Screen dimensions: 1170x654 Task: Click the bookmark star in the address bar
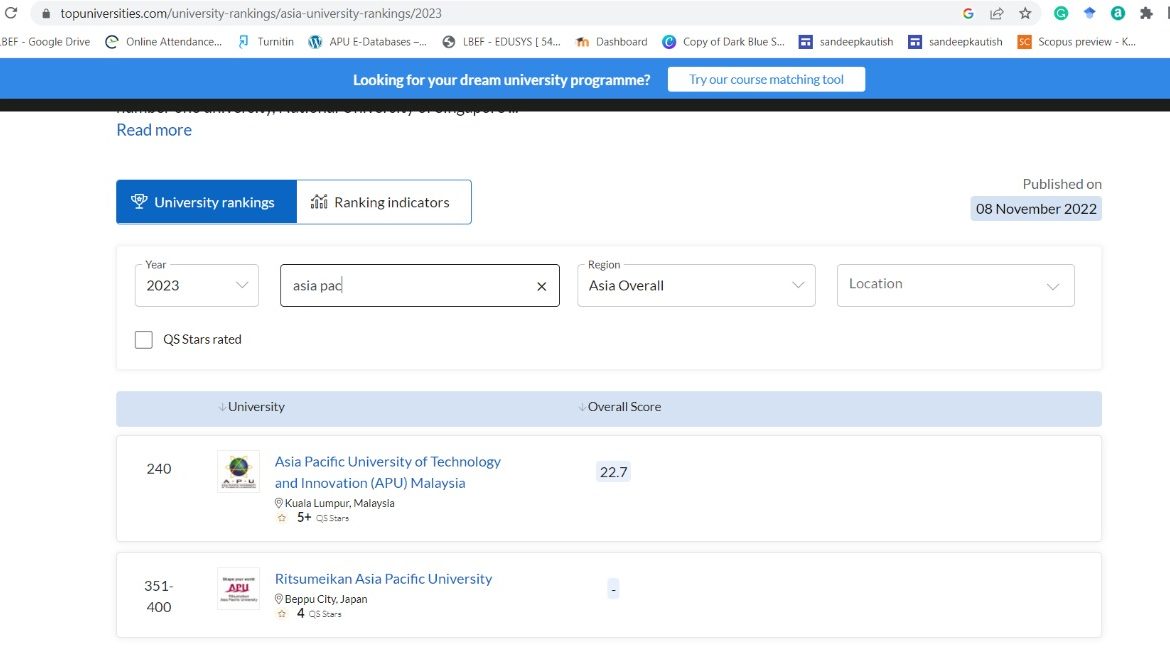pos(1024,14)
